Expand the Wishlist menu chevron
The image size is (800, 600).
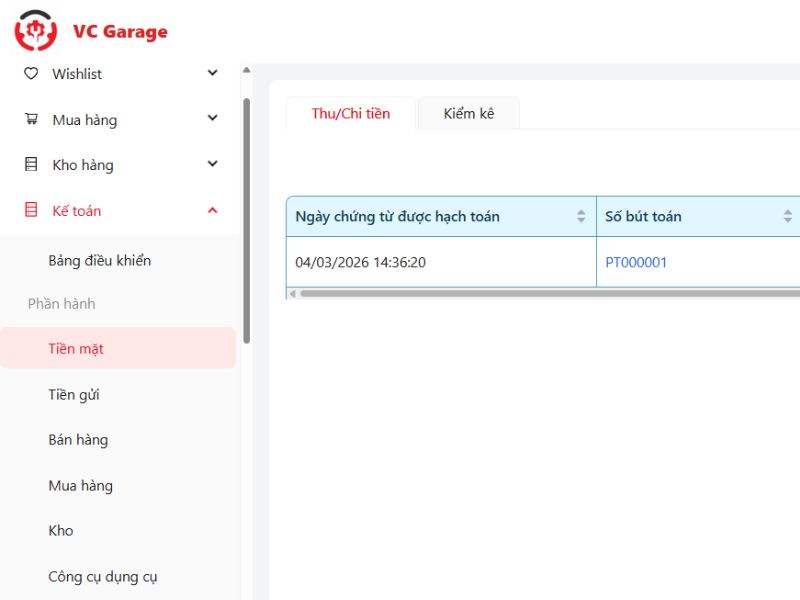point(212,73)
